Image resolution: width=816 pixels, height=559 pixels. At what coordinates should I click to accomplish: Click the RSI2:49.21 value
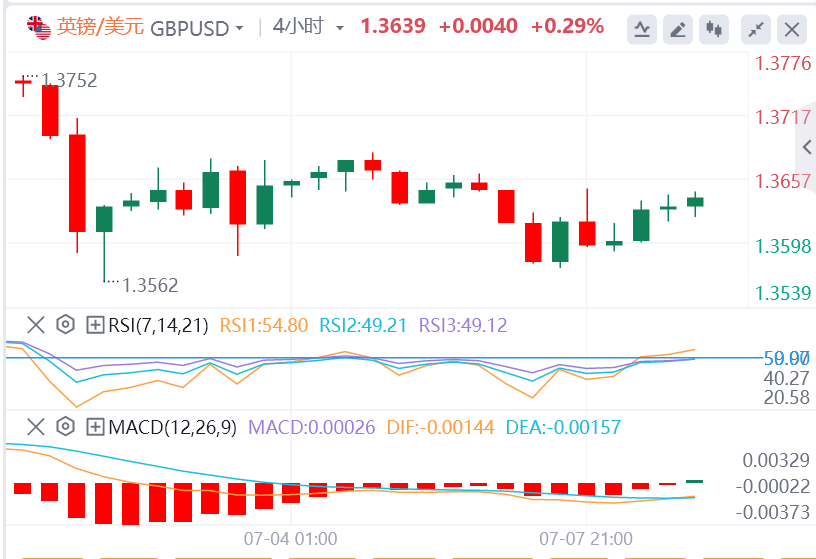363,325
